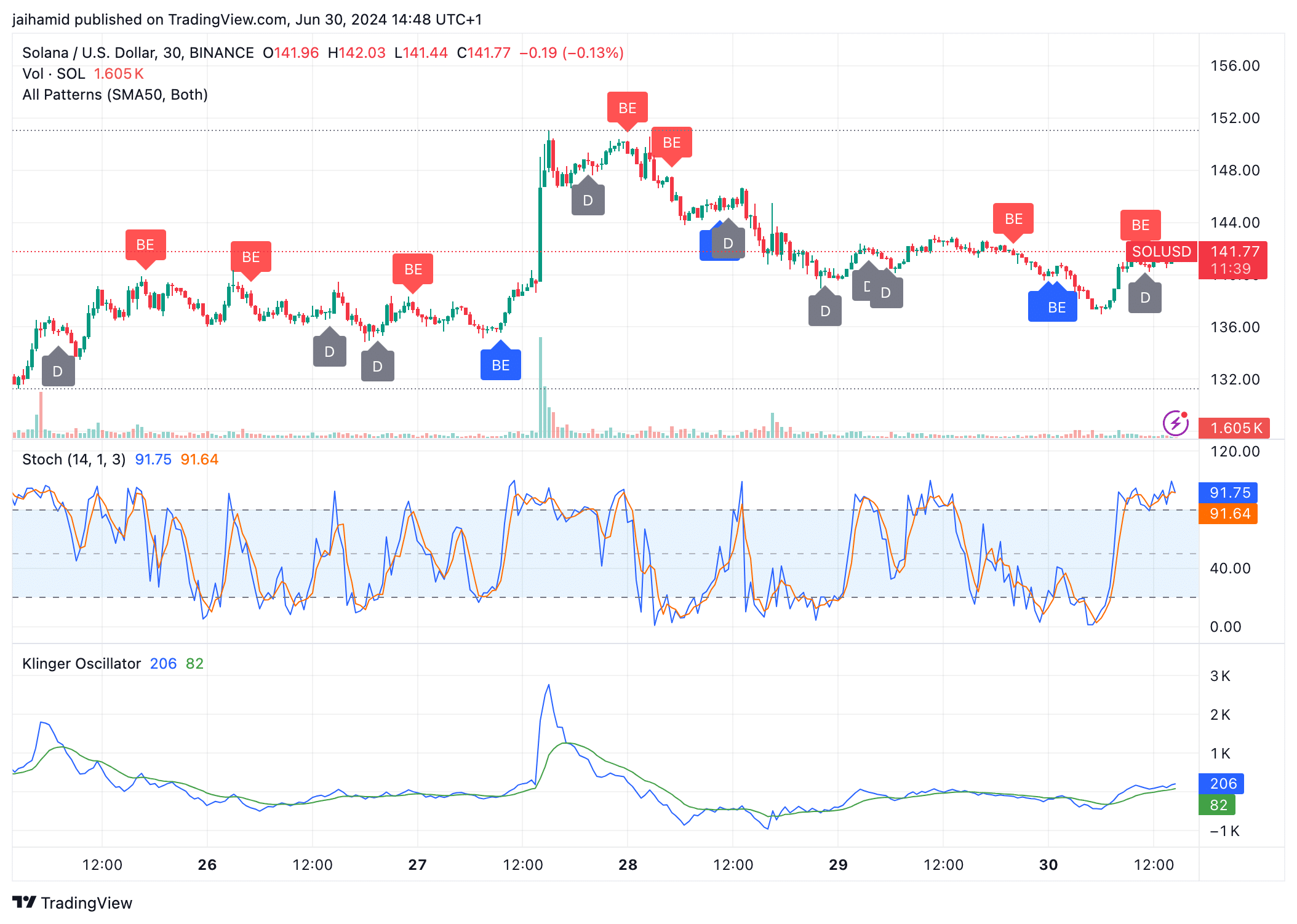The height and width of the screenshot is (924, 1297).
Task: Click the 120.00 stochastic scale label
Action: pyautogui.click(x=1235, y=452)
